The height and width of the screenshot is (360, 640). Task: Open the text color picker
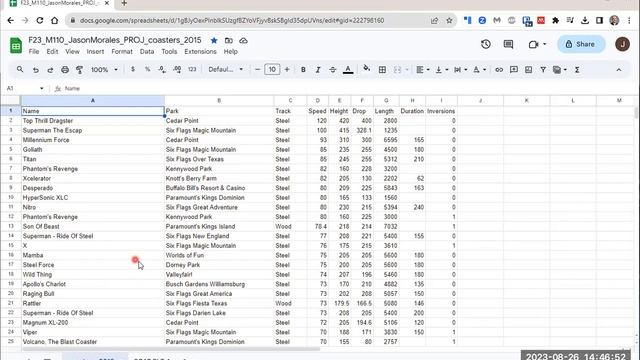(348, 70)
